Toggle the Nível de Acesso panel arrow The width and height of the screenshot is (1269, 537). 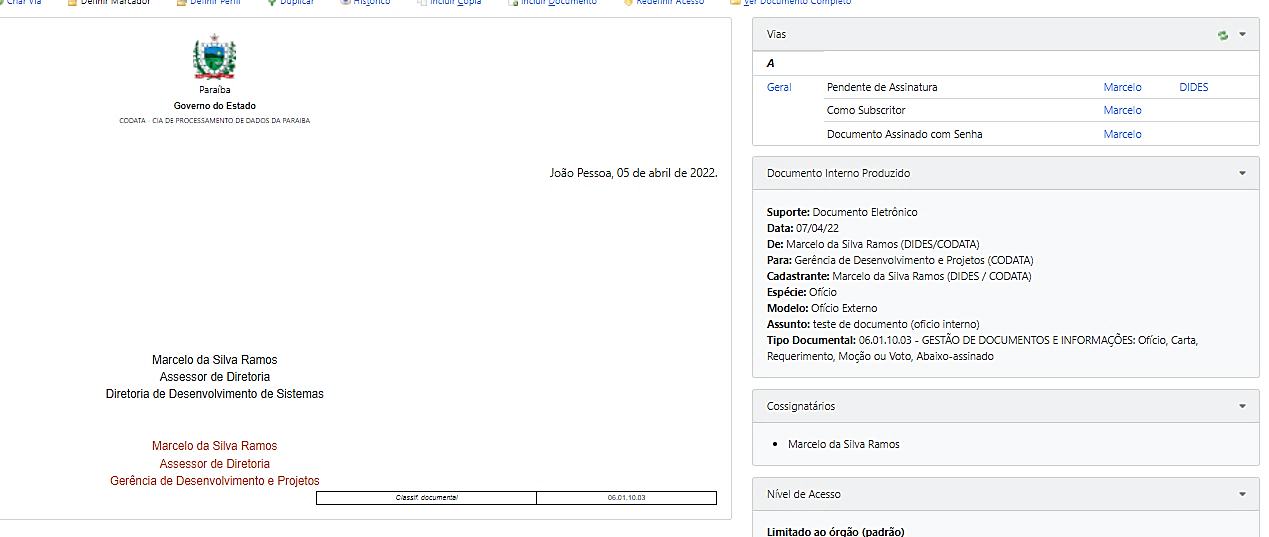click(1242, 494)
